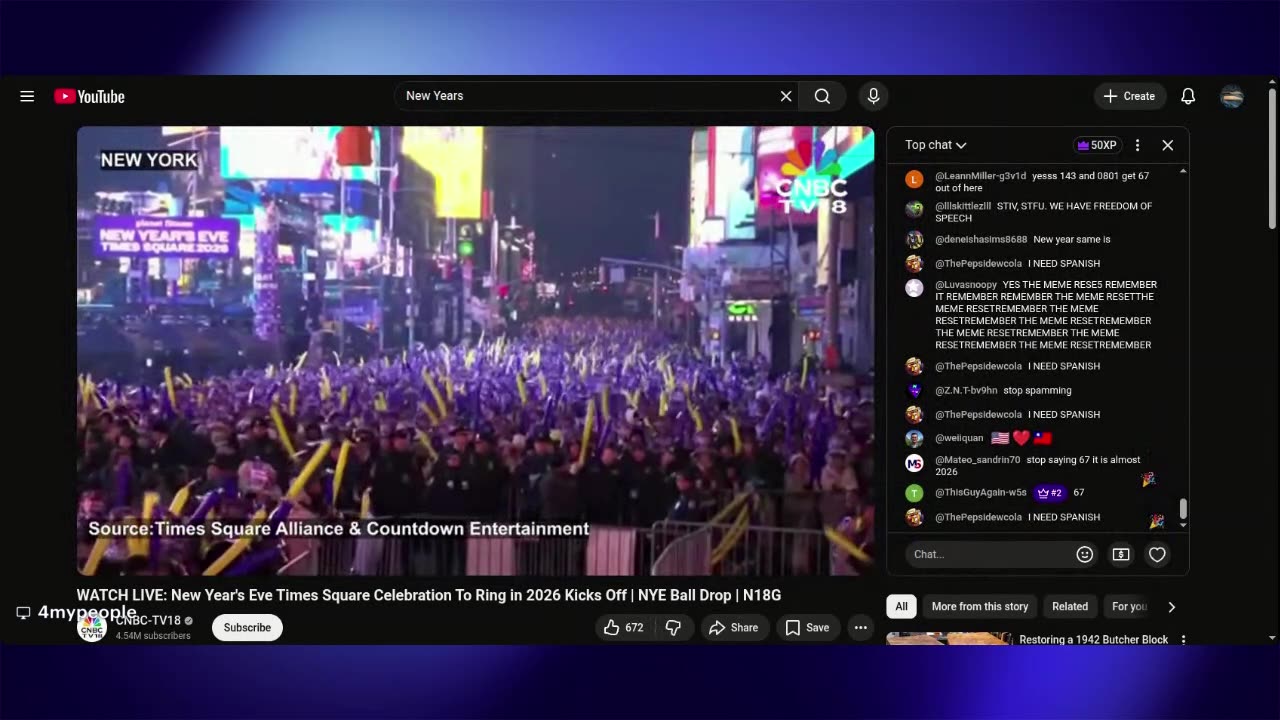Click the @weiiquan profile avatar
This screenshot has height=720, width=1280.
pos(914,438)
